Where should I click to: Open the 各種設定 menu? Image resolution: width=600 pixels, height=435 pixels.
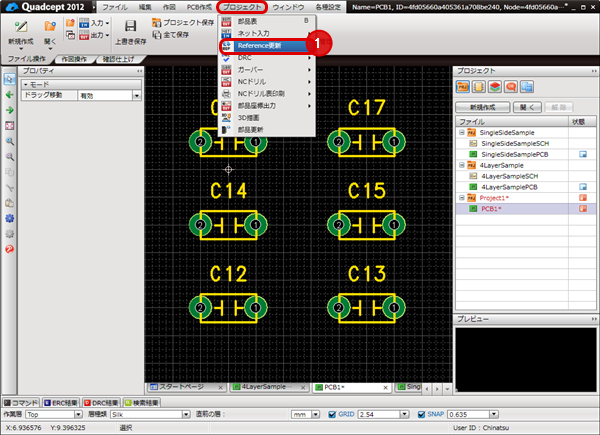point(328,7)
